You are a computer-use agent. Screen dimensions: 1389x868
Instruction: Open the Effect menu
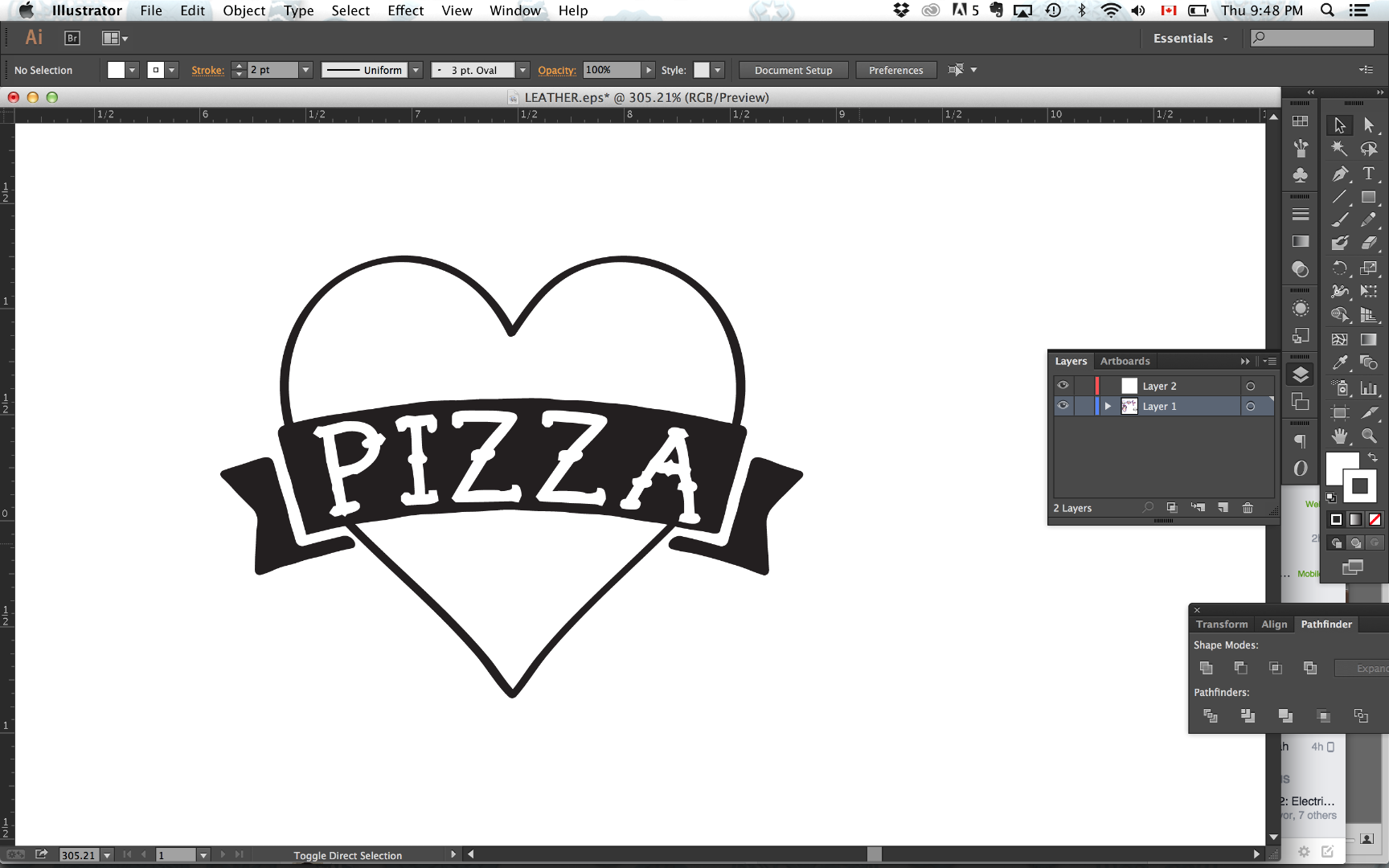pyautogui.click(x=405, y=10)
